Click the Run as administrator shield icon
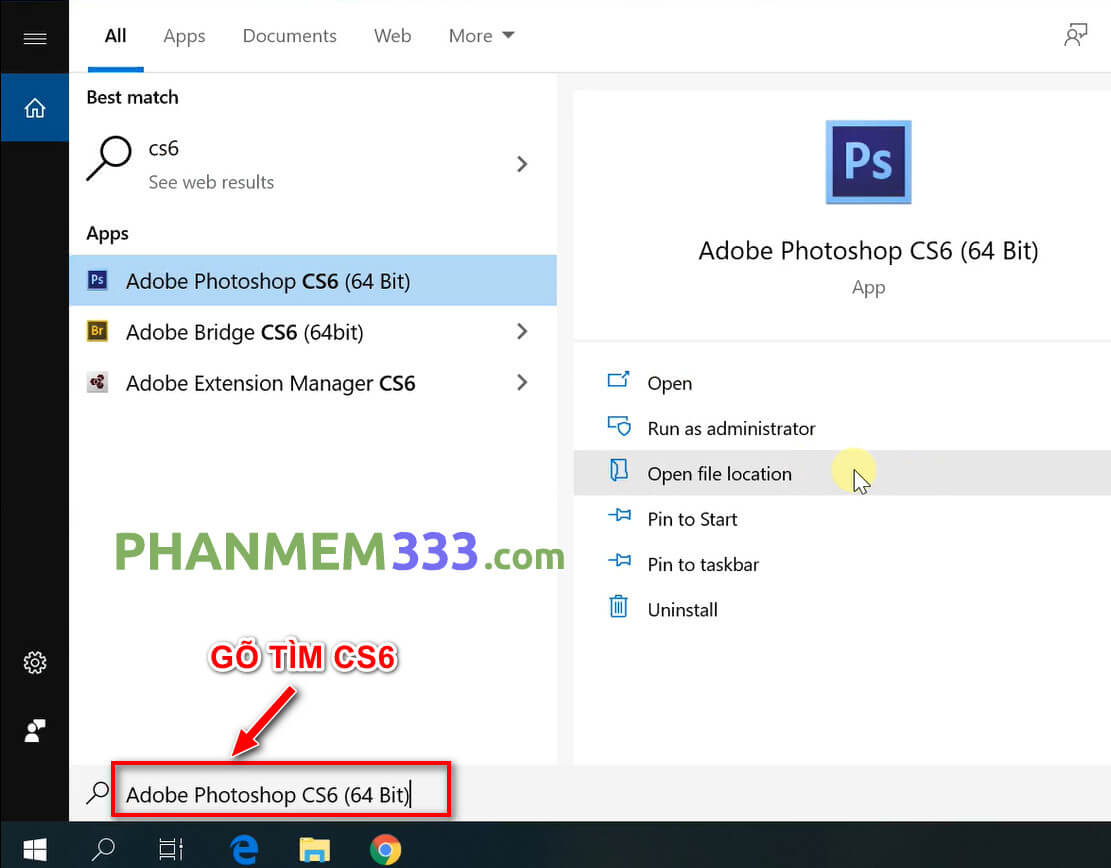Screen dimensions: 1111x868 click(x=619, y=426)
